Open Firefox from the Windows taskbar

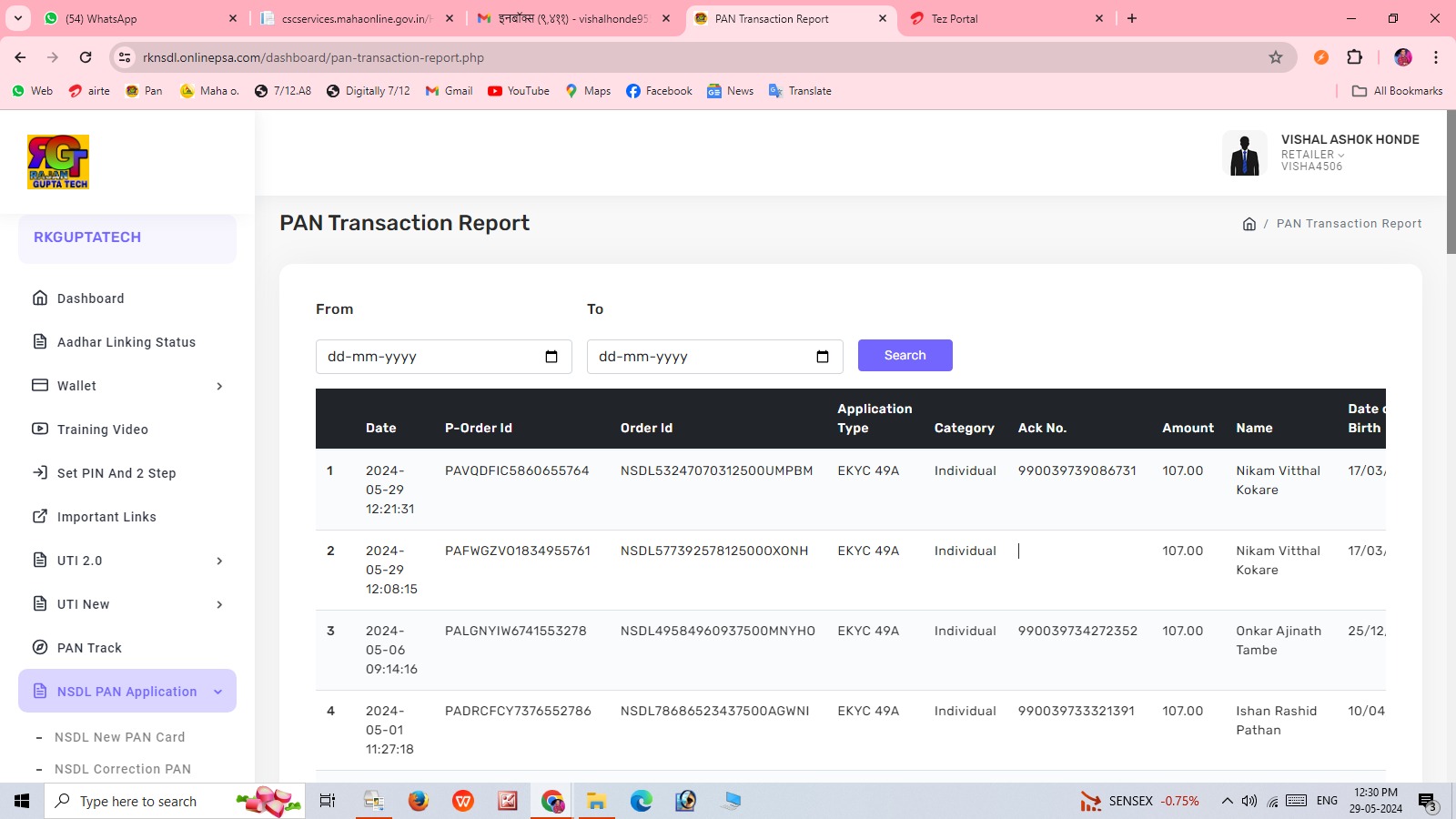418,801
